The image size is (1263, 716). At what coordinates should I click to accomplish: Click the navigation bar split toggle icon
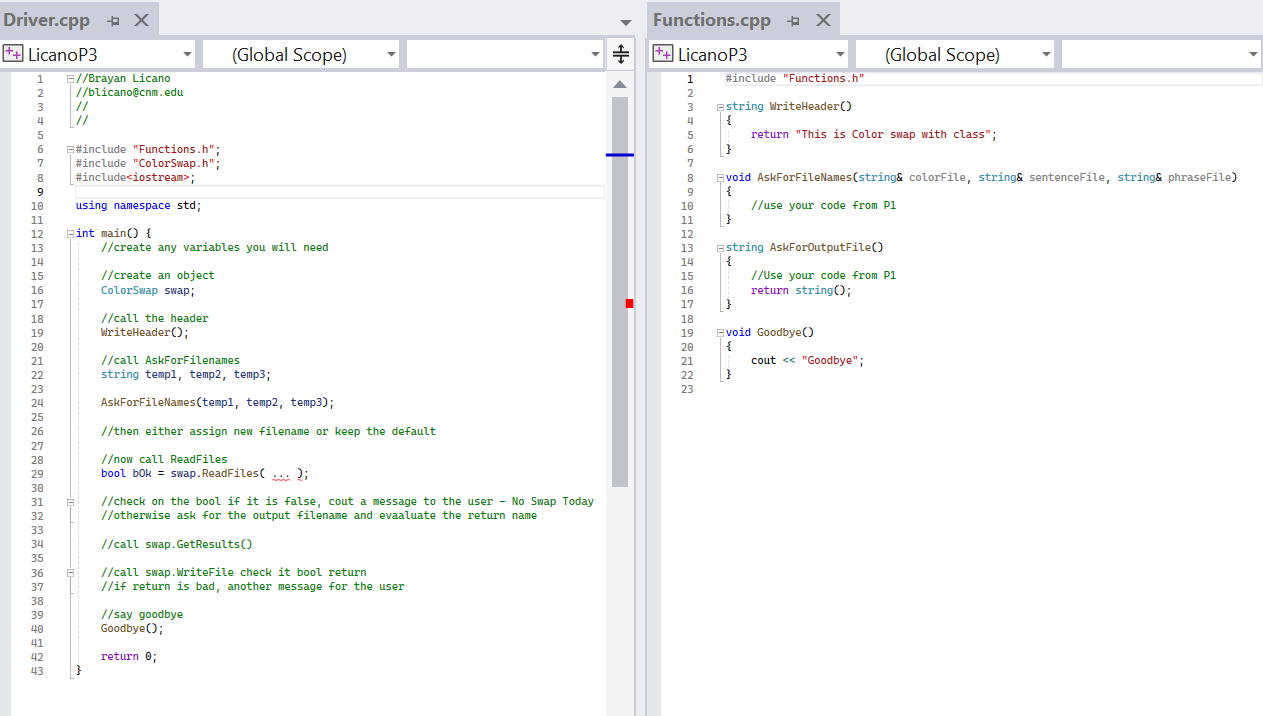[621, 53]
